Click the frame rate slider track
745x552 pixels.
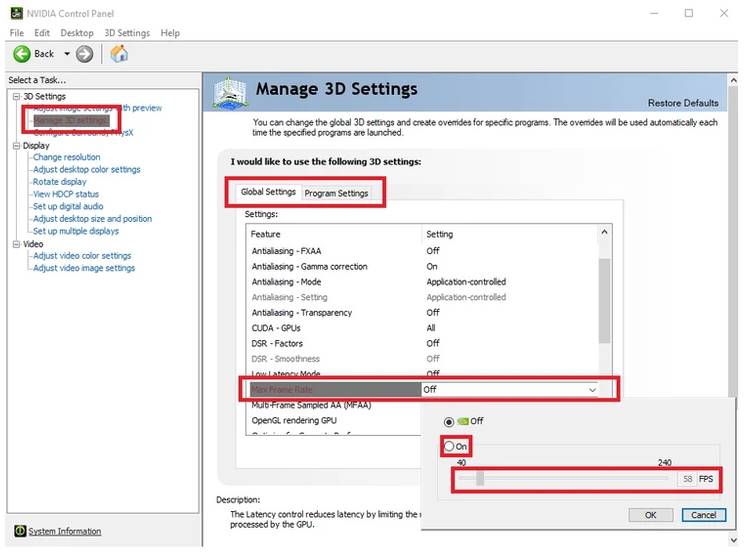tap(560, 479)
